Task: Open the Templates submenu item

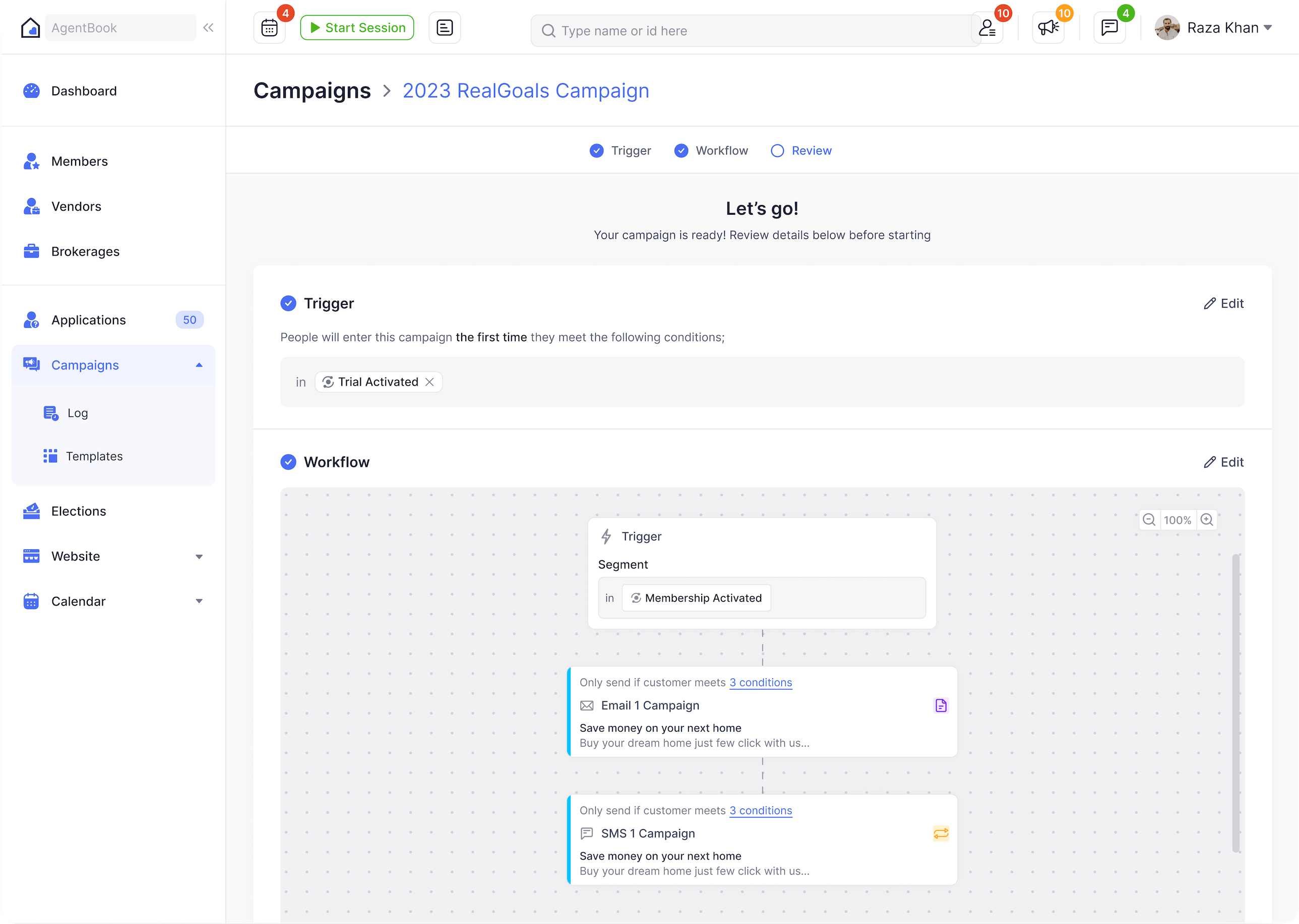Action: pyautogui.click(x=94, y=456)
